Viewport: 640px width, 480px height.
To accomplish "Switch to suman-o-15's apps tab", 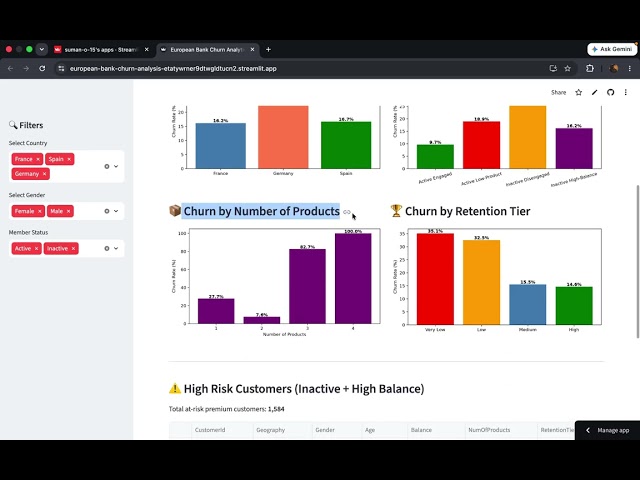I will (x=99, y=49).
